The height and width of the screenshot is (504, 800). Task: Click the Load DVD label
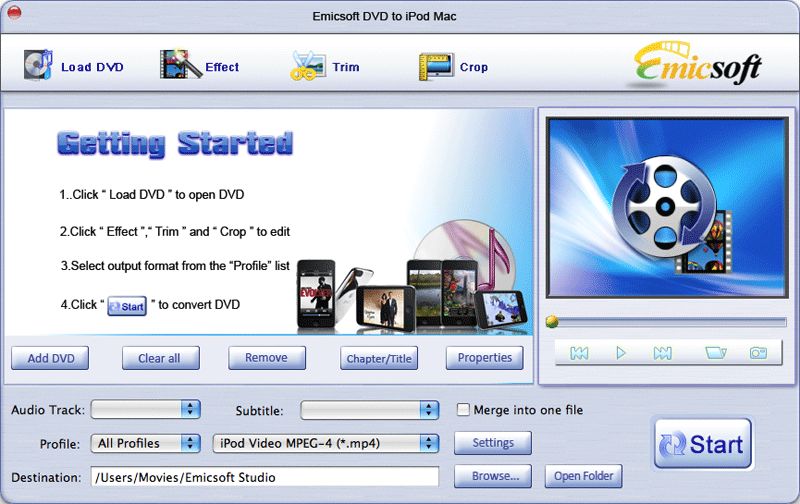point(92,67)
